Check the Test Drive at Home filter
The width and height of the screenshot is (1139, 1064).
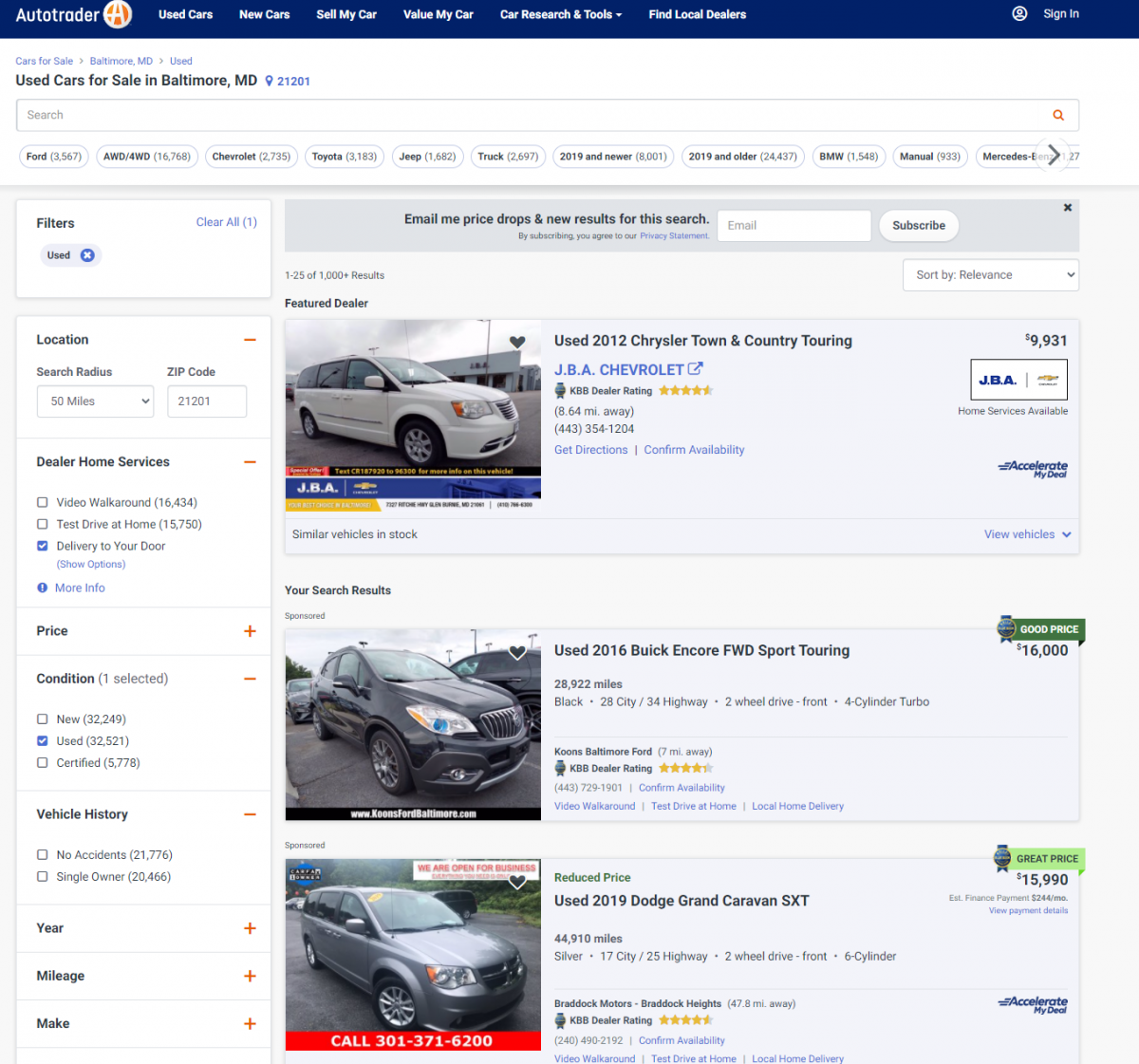42,524
